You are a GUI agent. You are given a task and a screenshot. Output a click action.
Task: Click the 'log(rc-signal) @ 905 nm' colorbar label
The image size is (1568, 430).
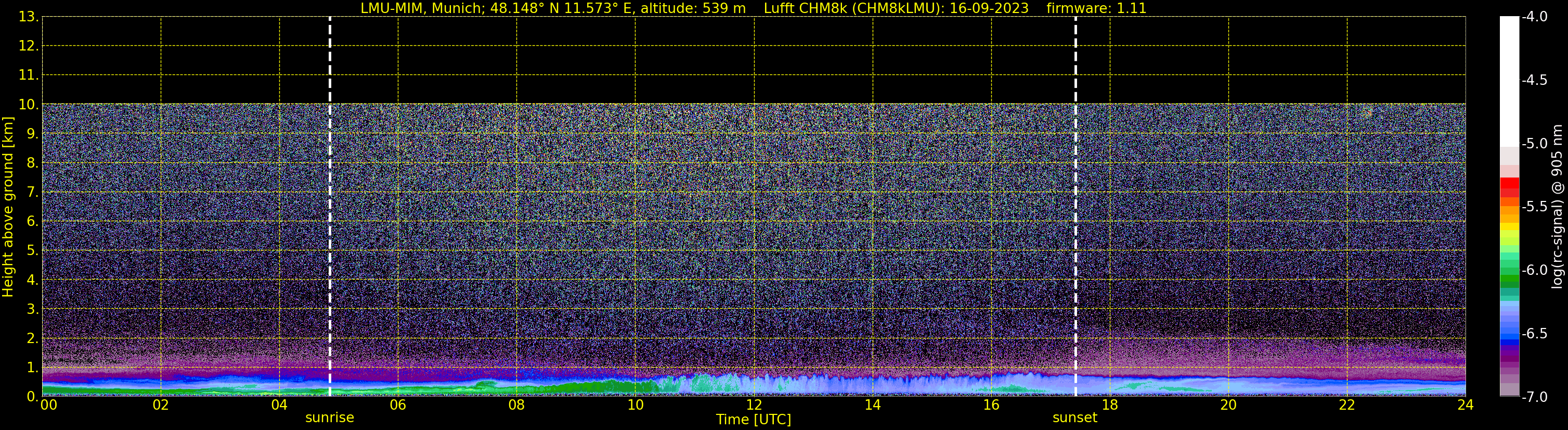[1557, 207]
